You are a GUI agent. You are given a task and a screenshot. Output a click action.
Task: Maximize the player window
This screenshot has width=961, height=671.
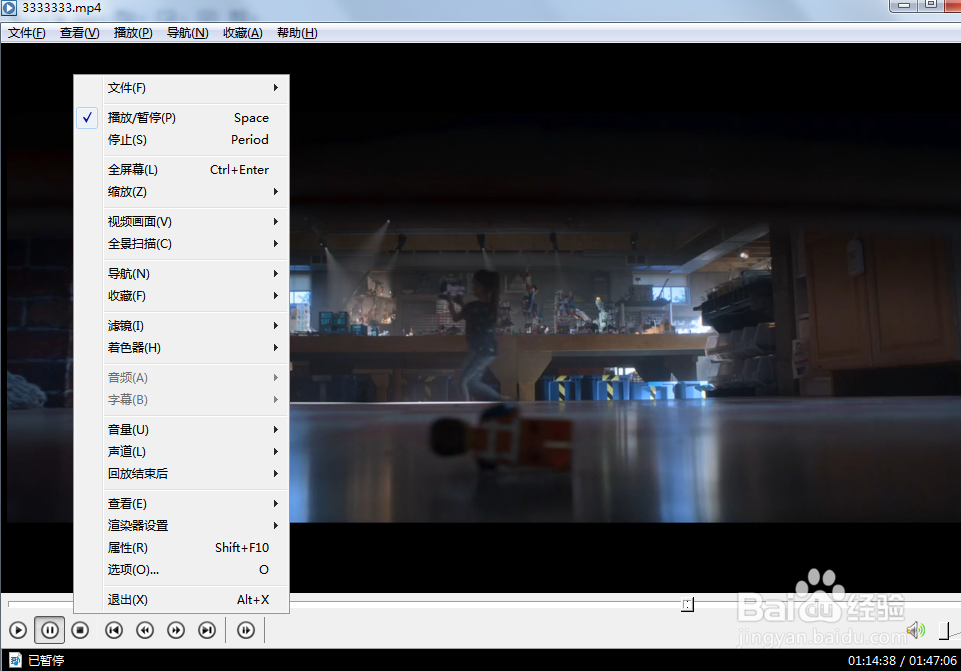pyautogui.click(x=930, y=5)
